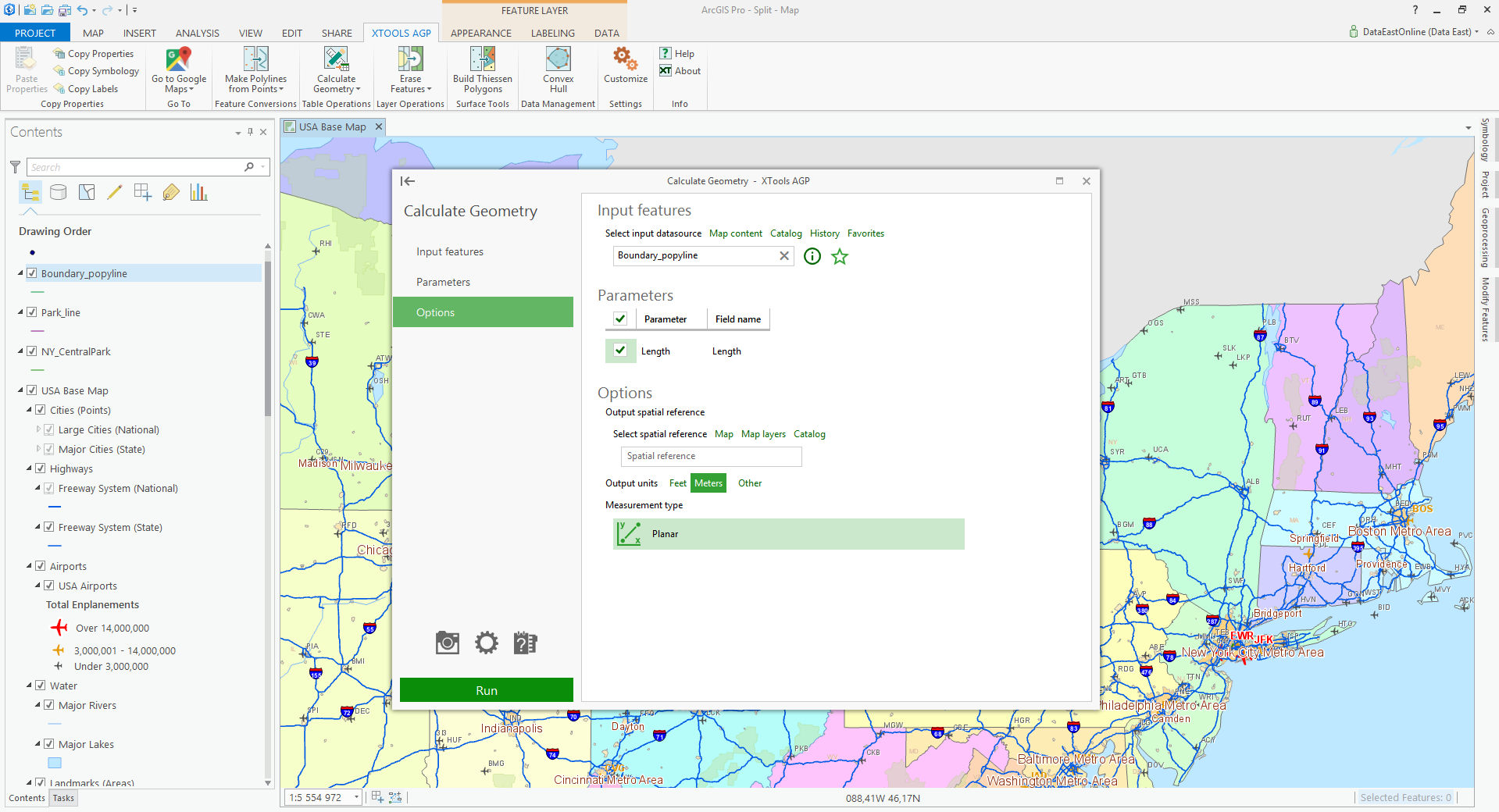This screenshot has height=812, width=1499.
Task: Click the Park_line purple line symbol
Action: click(37, 331)
